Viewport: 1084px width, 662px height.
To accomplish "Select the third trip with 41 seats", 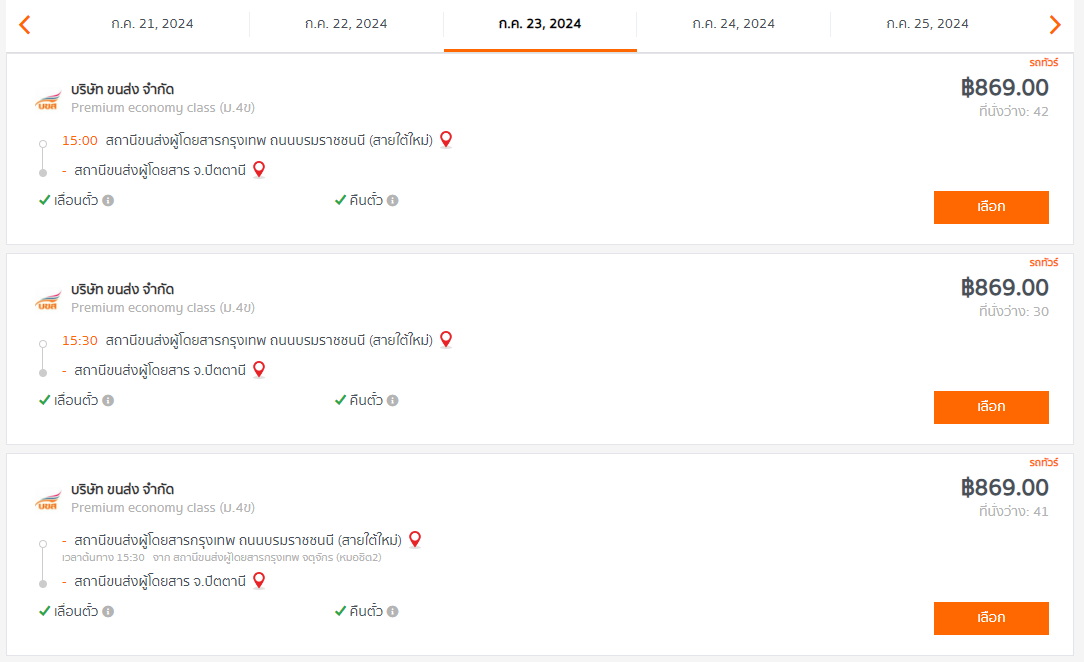I will [991, 618].
